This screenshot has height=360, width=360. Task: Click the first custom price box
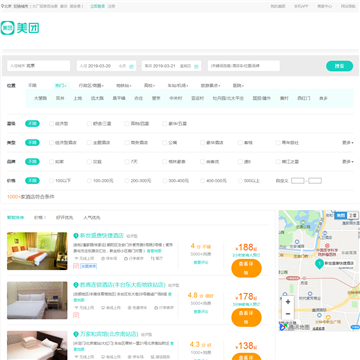pyautogui.click(x=298, y=181)
